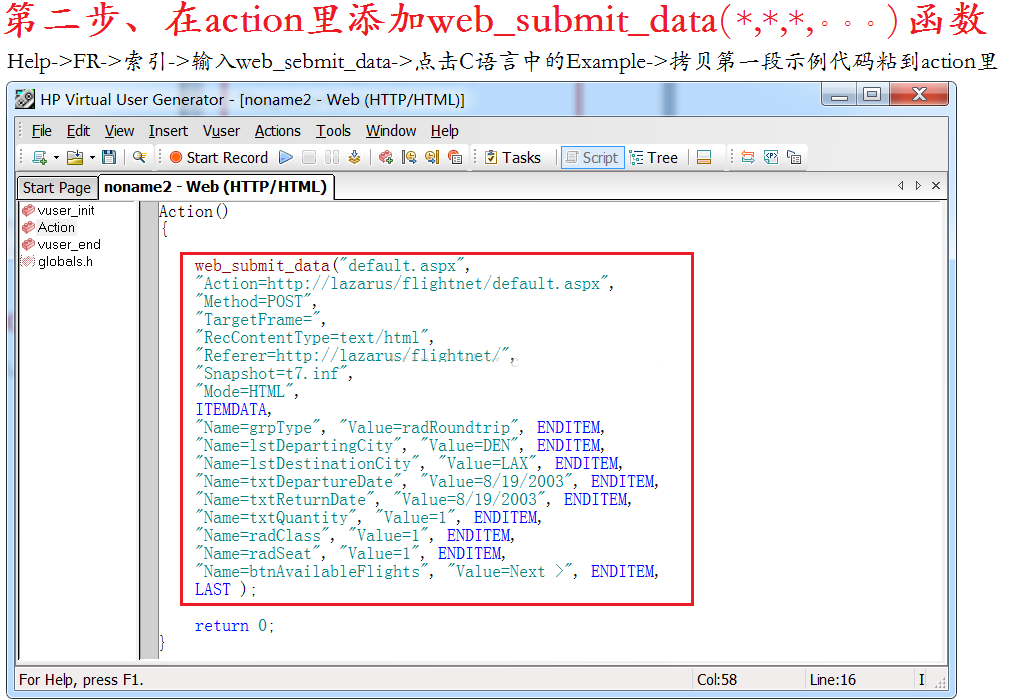Open the Tasks pane button
The height and width of the screenshot is (700, 1033).
click(513, 157)
